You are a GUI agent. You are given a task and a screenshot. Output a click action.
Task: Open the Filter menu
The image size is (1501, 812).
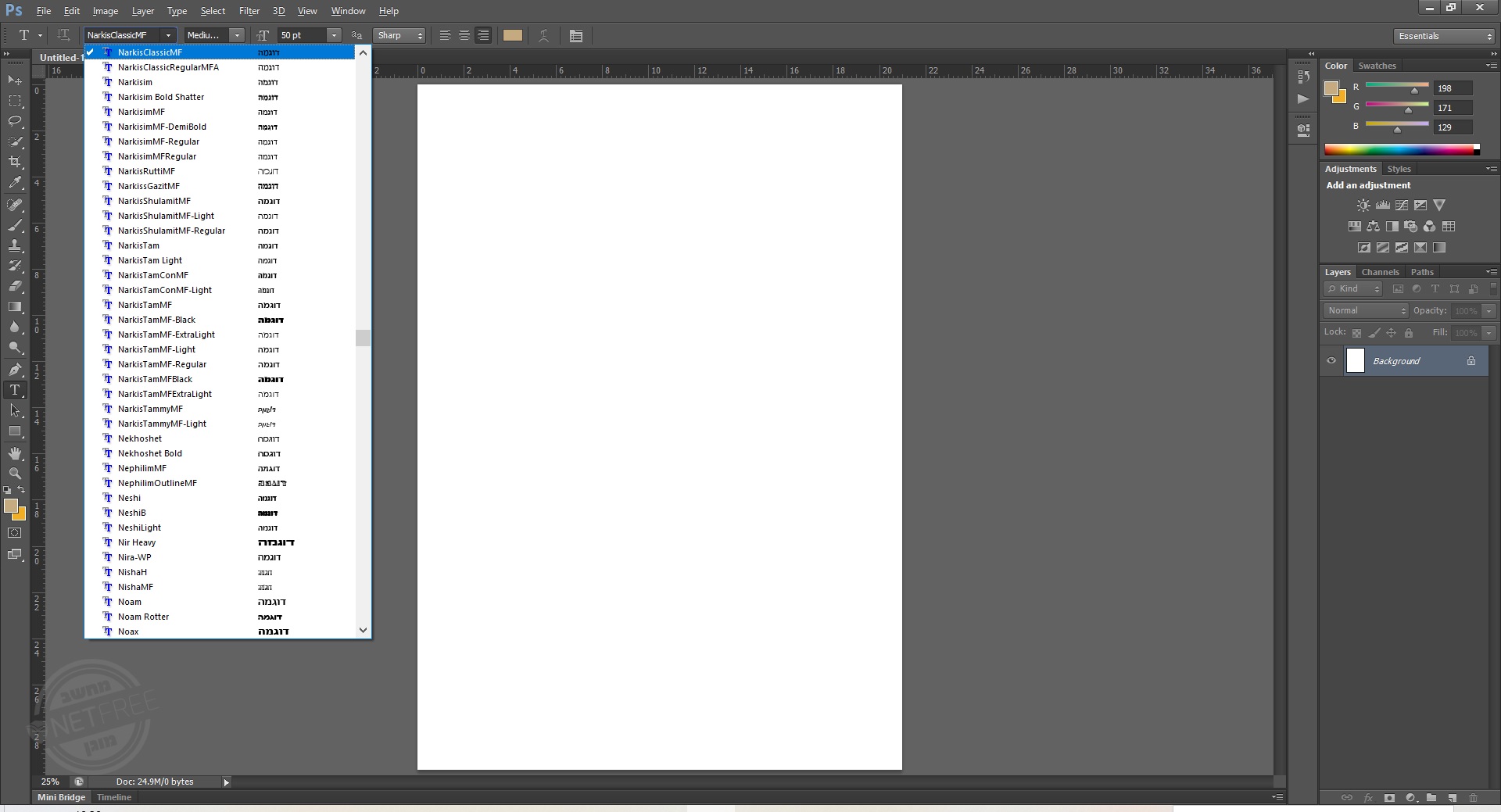pyautogui.click(x=249, y=11)
